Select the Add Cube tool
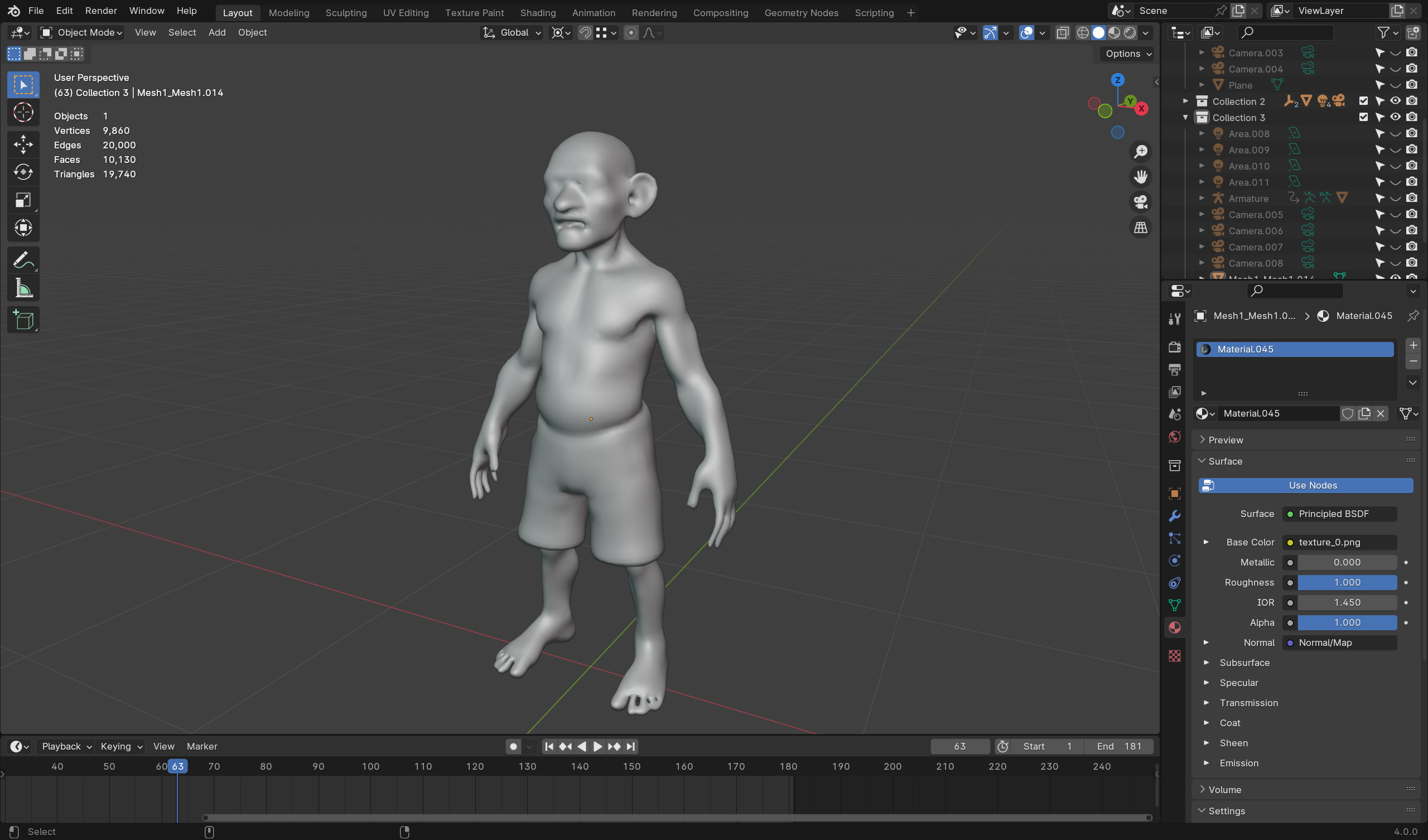Screen dimensions: 1428x840 [x=23, y=320]
